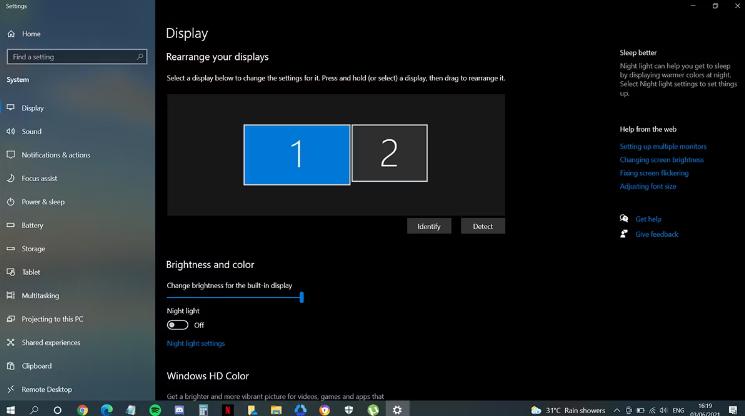
Task: Select Battery in the System menu
Action: (32, 225)
